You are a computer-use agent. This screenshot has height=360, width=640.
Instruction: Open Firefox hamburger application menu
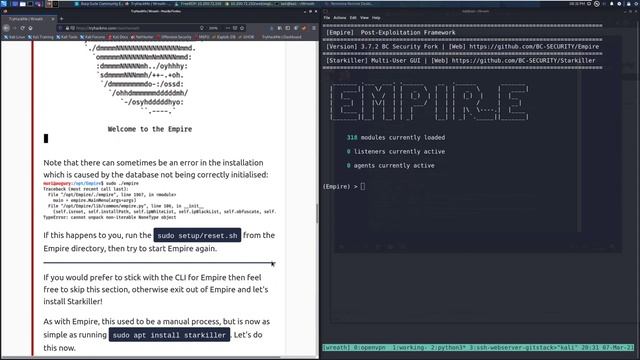[x=313, y=28]
